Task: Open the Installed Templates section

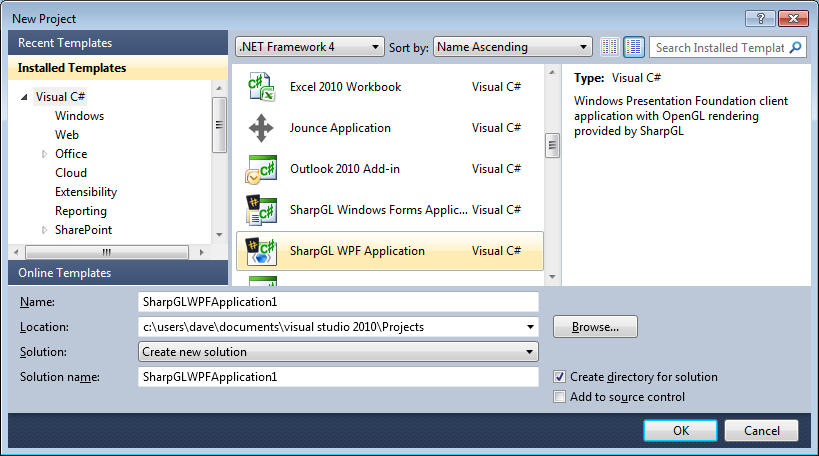Action: 118,68
